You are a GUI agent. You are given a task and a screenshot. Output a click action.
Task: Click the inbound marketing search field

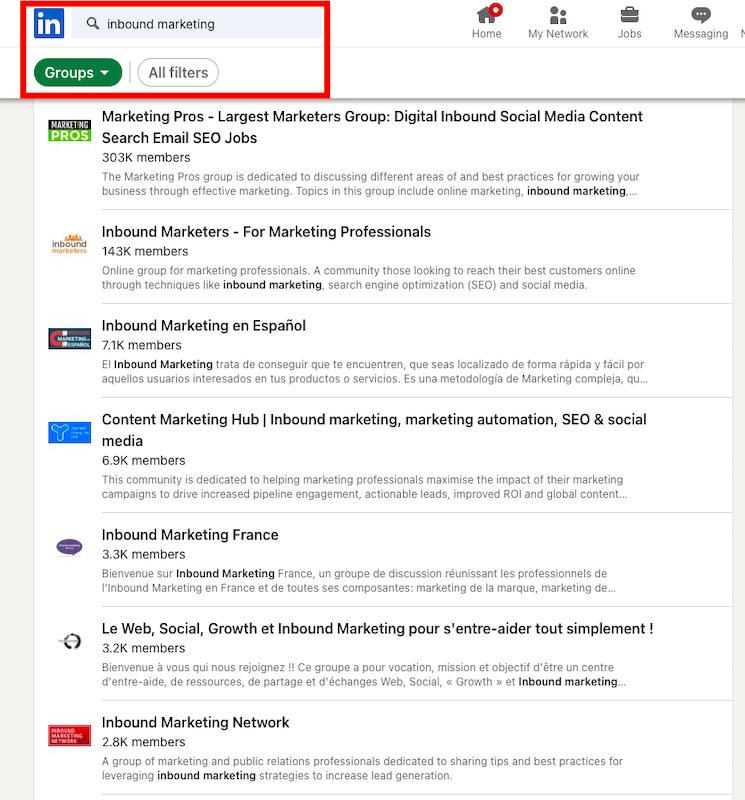[x=210, y=24]
